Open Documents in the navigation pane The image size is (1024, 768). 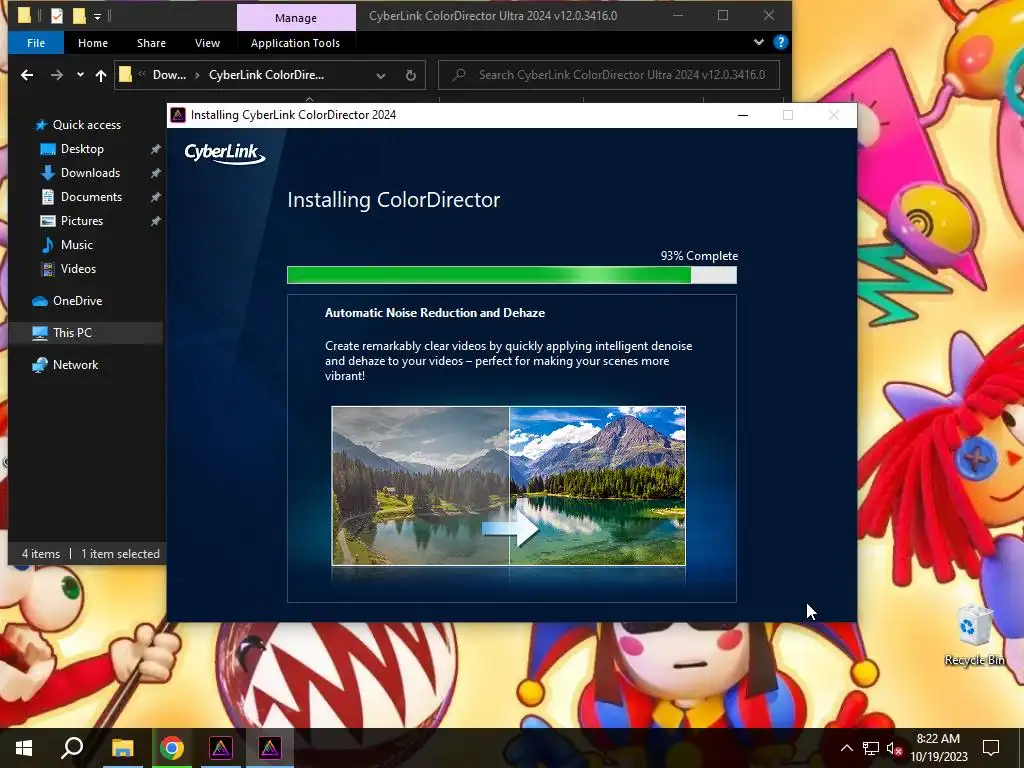tap(91, 197)
